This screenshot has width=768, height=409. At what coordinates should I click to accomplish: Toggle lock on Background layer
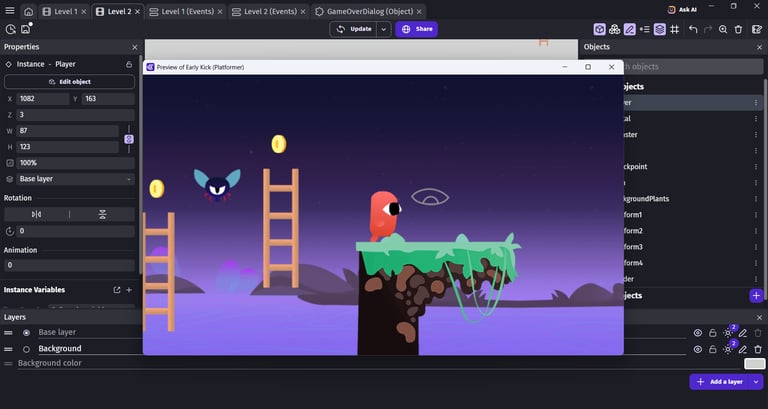click(713, 349)
